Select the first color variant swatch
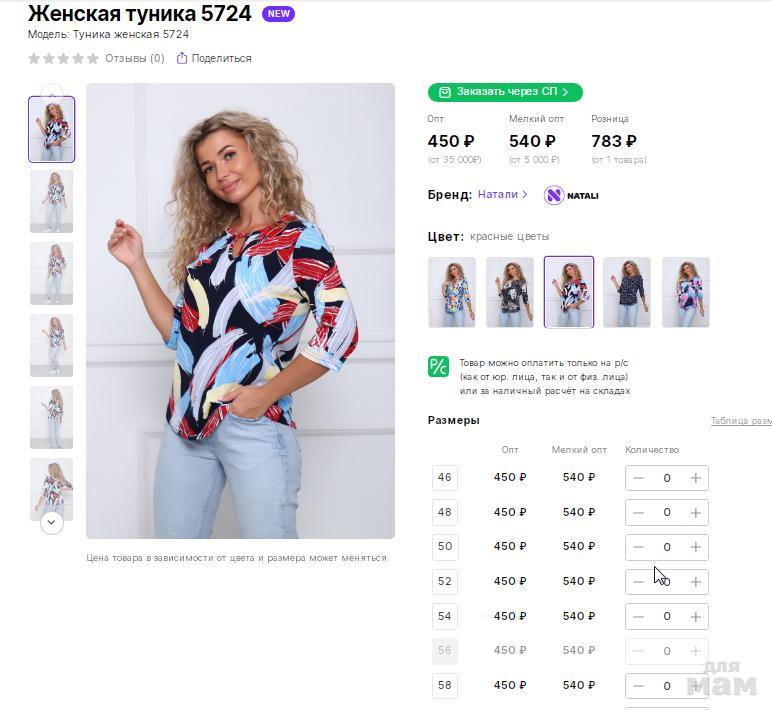772x710 pixels. [x=452, y=292]
